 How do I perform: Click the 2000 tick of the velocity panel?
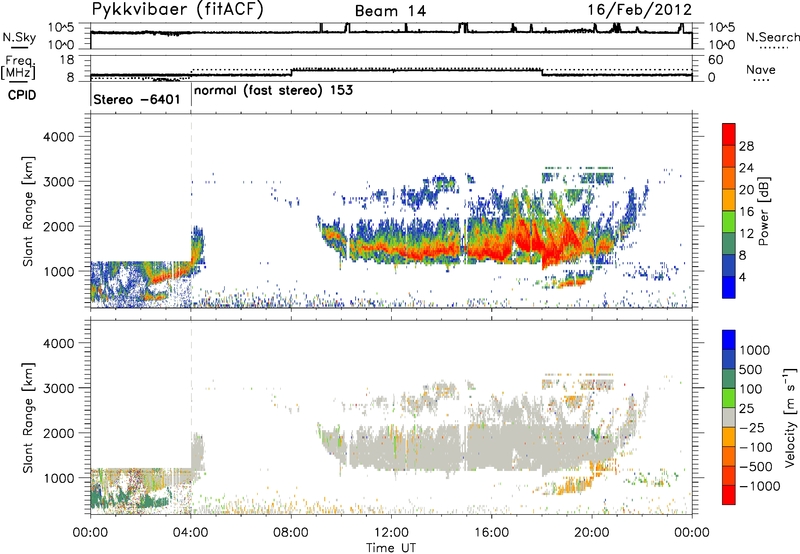pos(58,433)
